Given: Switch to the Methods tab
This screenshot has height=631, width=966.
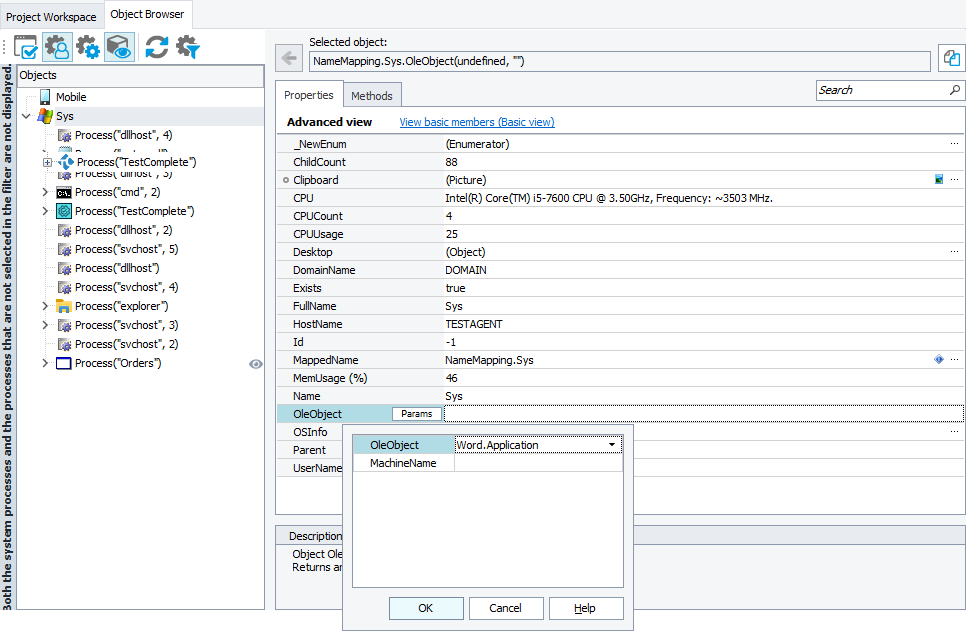Looking at the screenshot, I should coord(371,94).
